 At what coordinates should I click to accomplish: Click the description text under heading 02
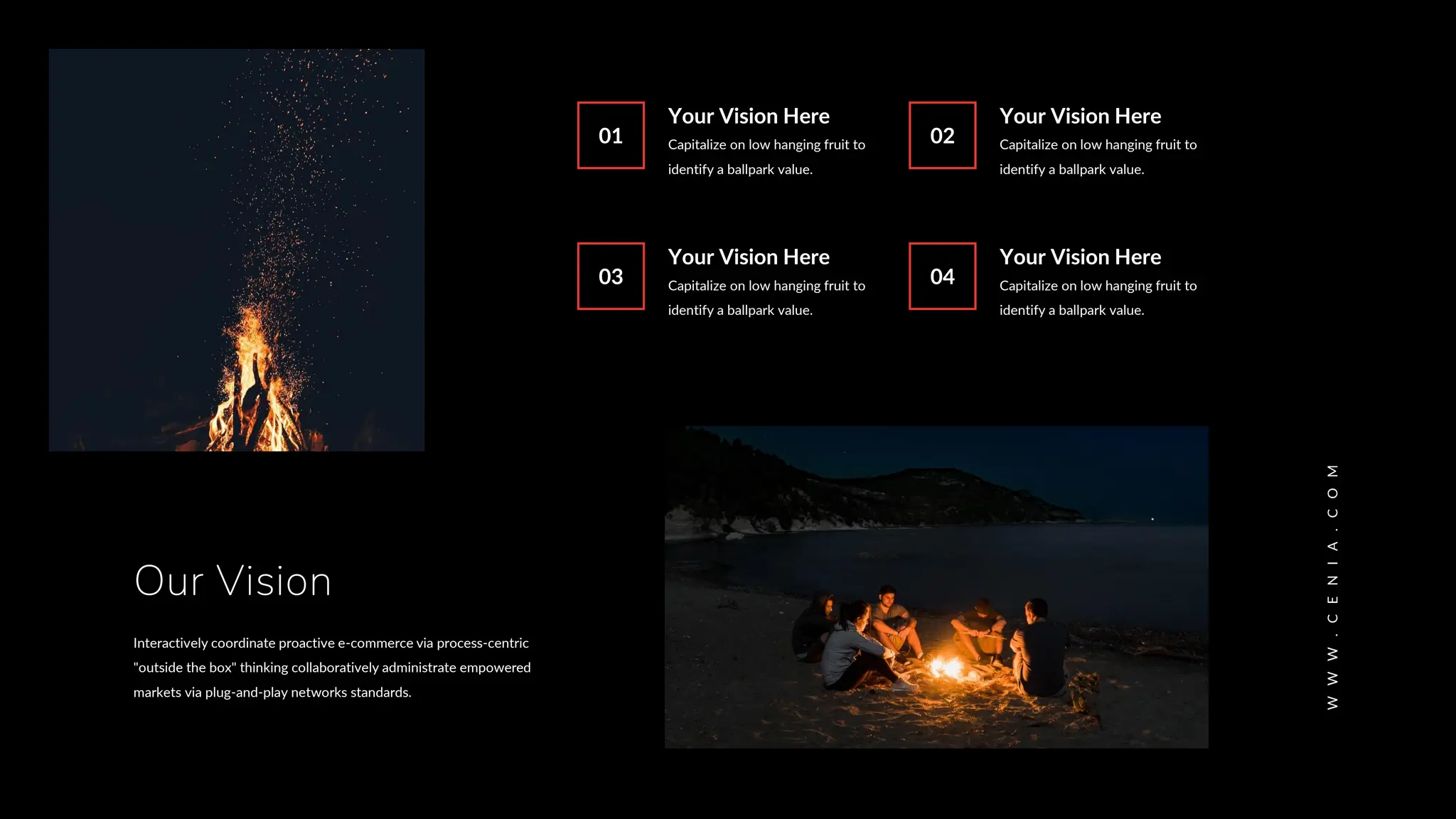coord(1098,156)
